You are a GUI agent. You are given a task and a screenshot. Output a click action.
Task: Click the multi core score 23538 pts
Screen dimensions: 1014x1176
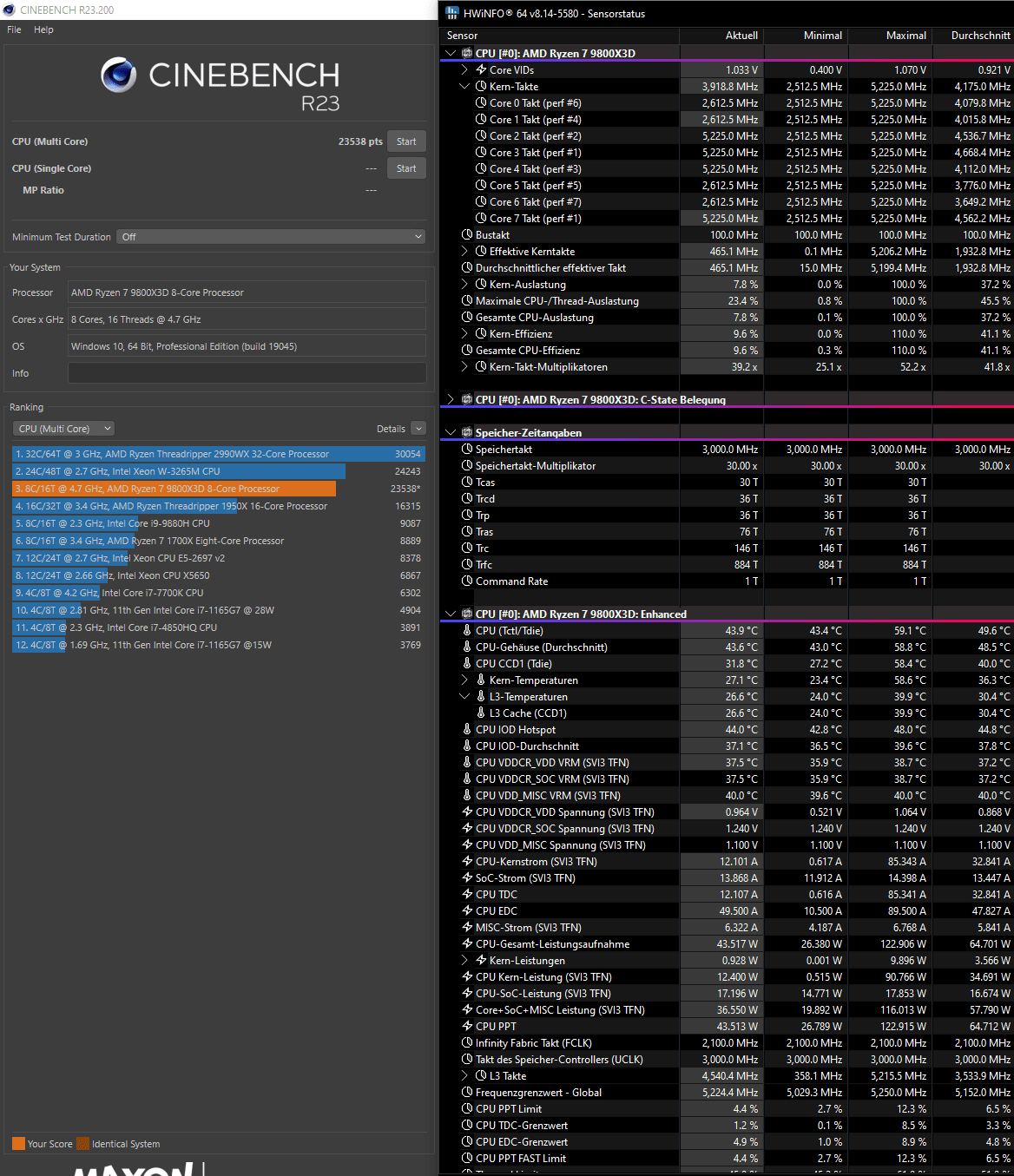[360, 141]
